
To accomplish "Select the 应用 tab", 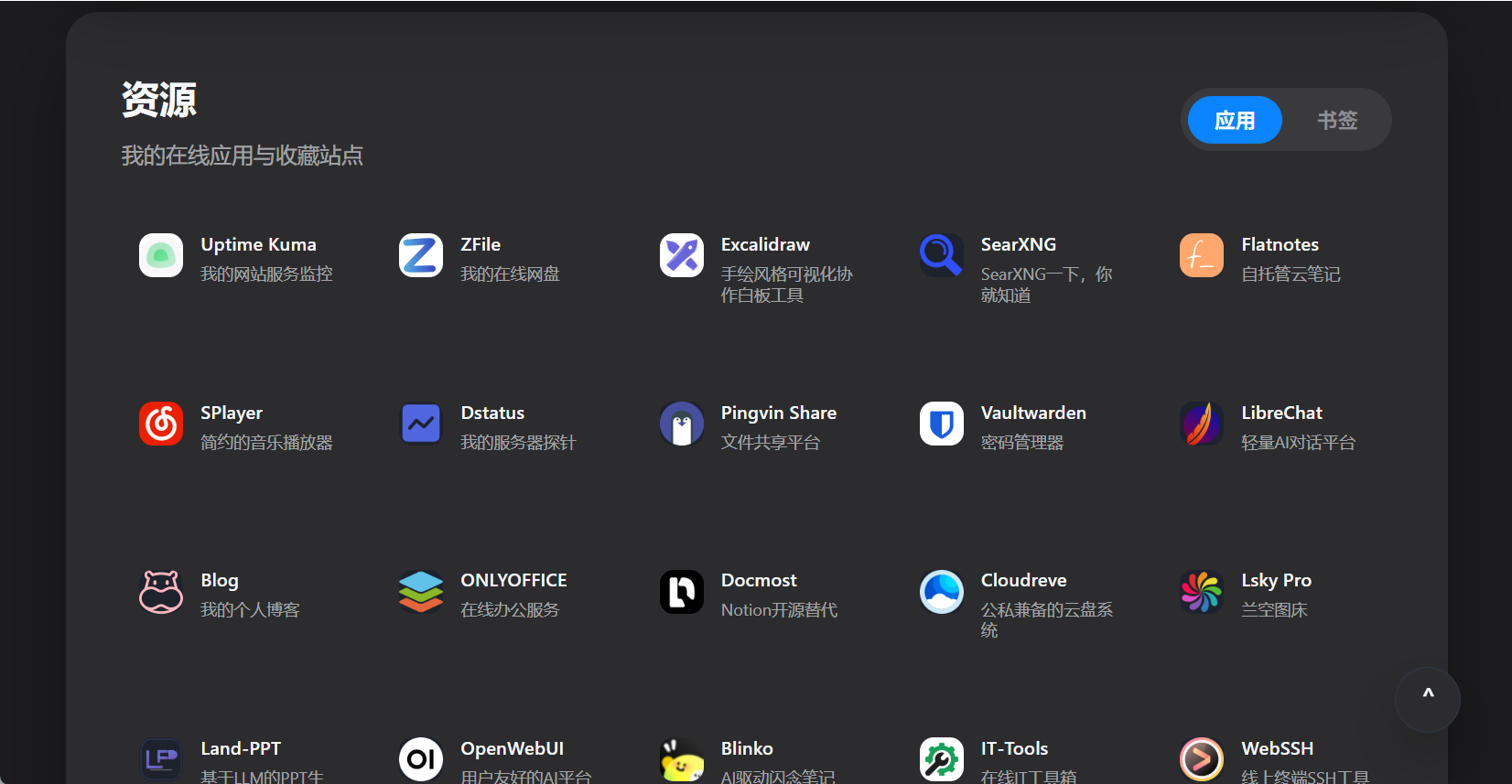I will [x=1235, y=120].
